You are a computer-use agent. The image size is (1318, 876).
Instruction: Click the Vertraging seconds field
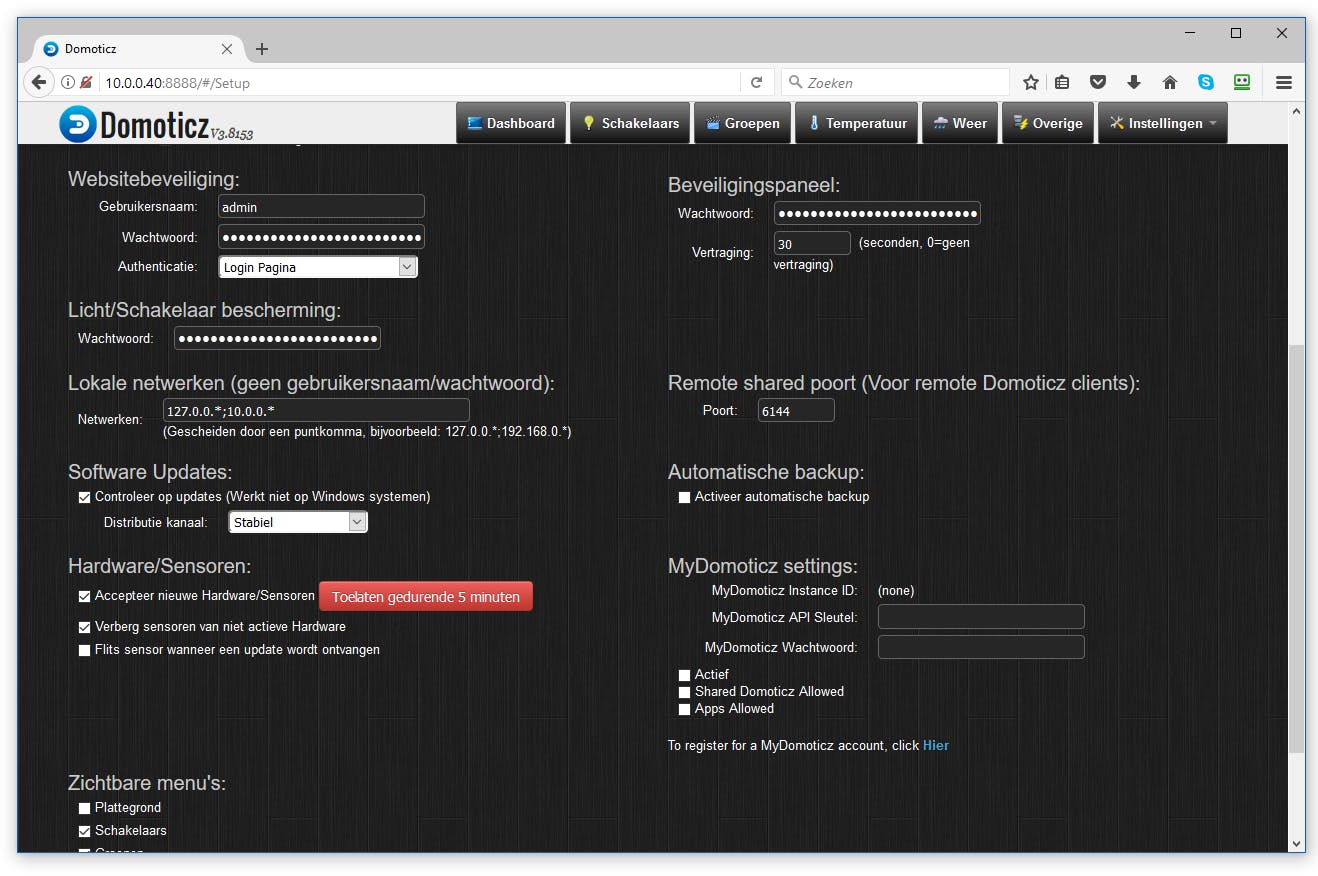(x=812, y=243)
